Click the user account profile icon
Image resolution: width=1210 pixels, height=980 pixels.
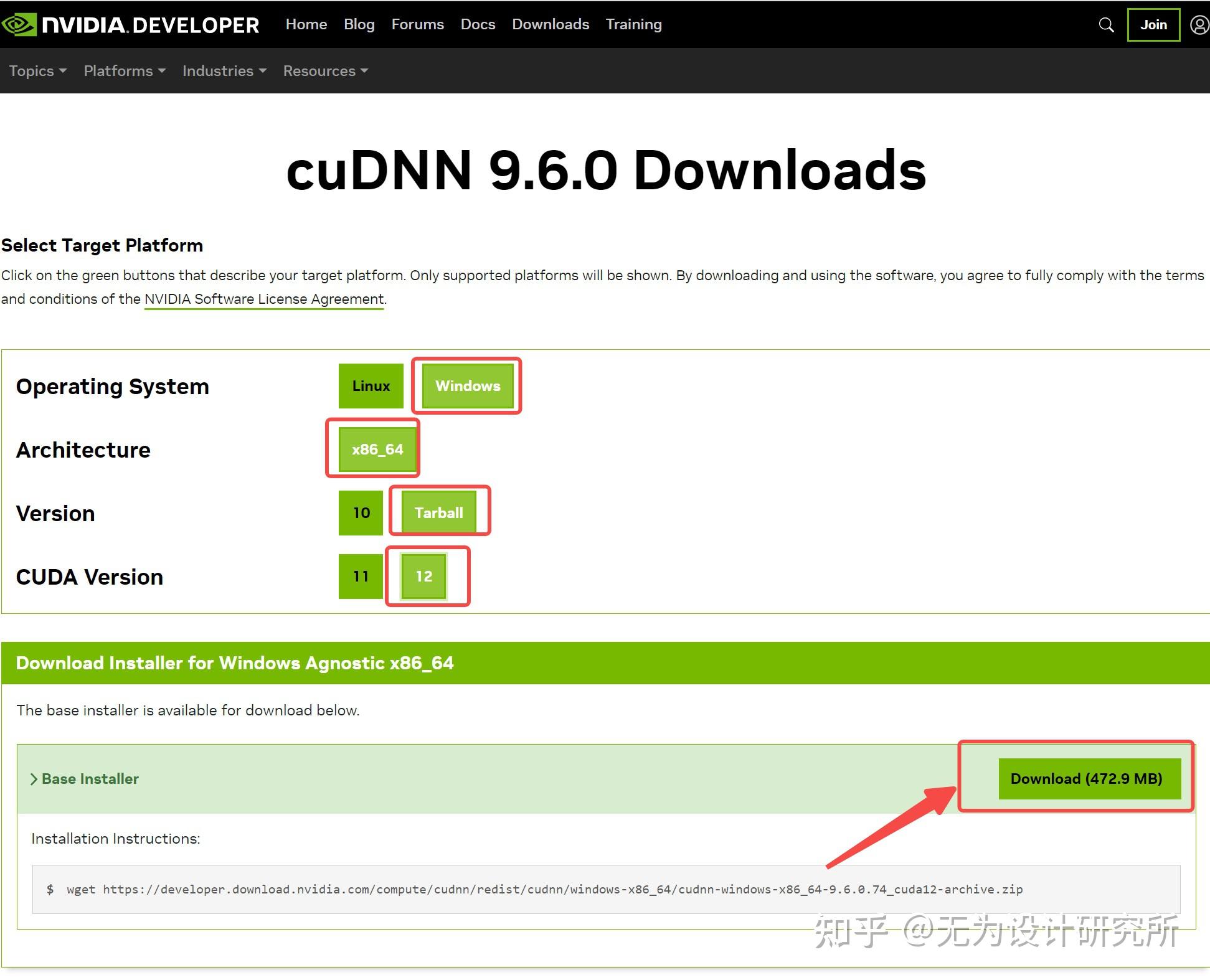(1199, 25)
